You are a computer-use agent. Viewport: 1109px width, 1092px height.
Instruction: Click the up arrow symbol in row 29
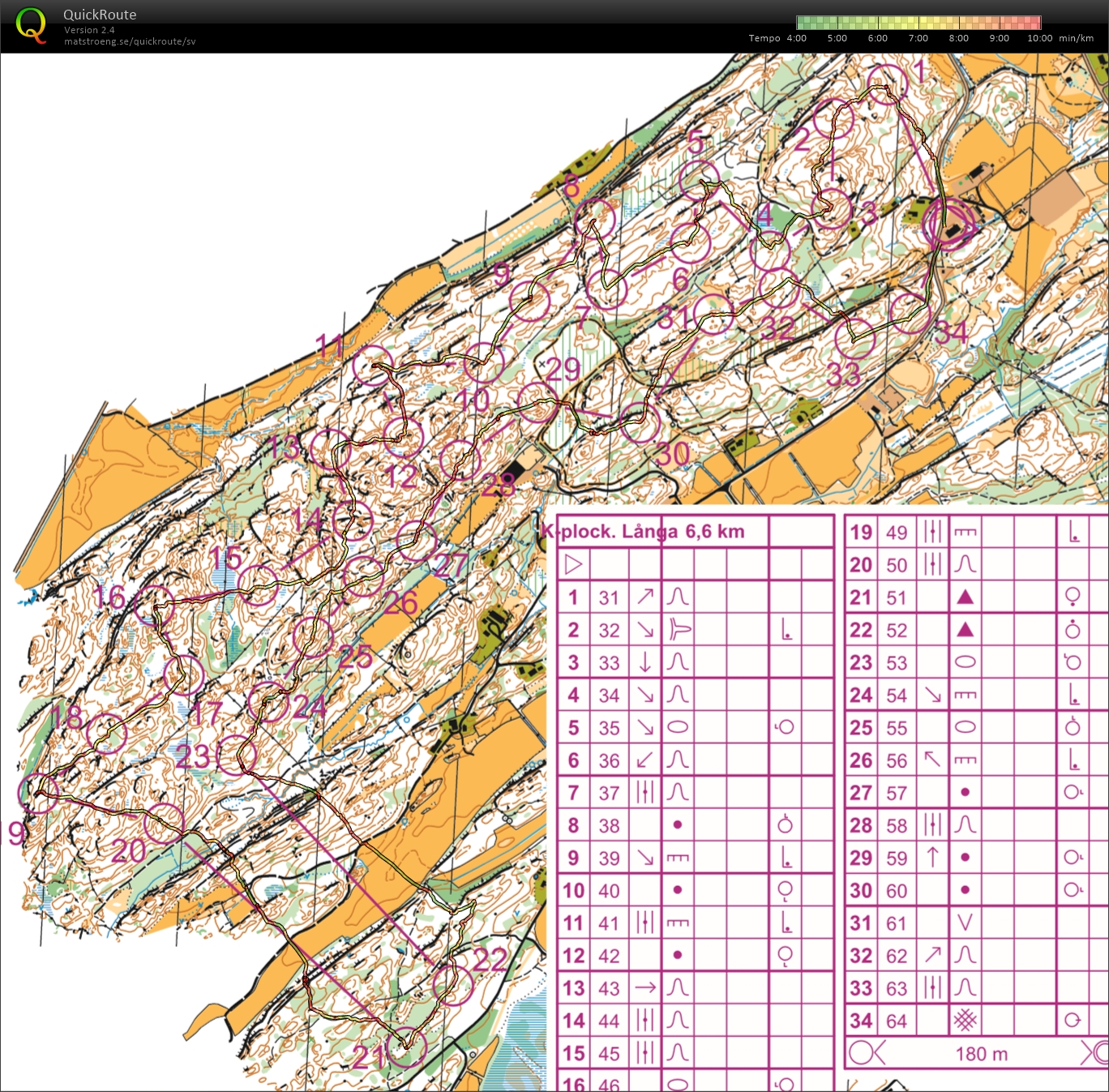pyautogui.click(x=932, y=858)
